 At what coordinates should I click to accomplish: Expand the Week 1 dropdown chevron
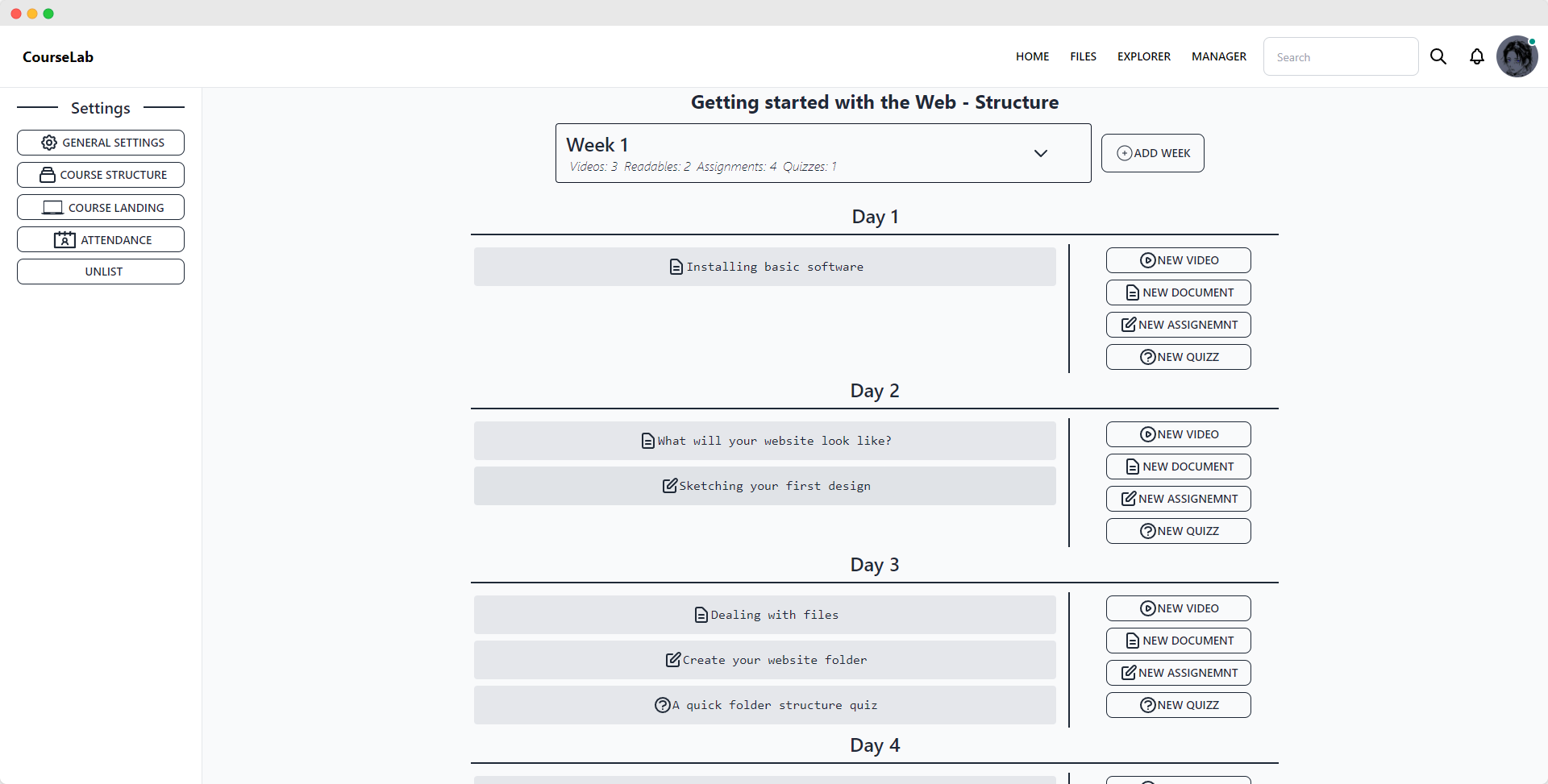click(x=1041, y=153)
